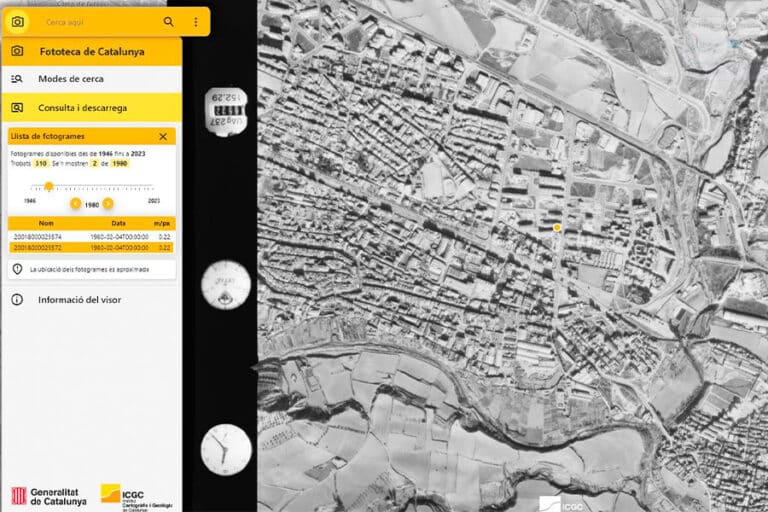Click the Informació del visor info icon
This screenshot has height=512, width=768.
17,299
